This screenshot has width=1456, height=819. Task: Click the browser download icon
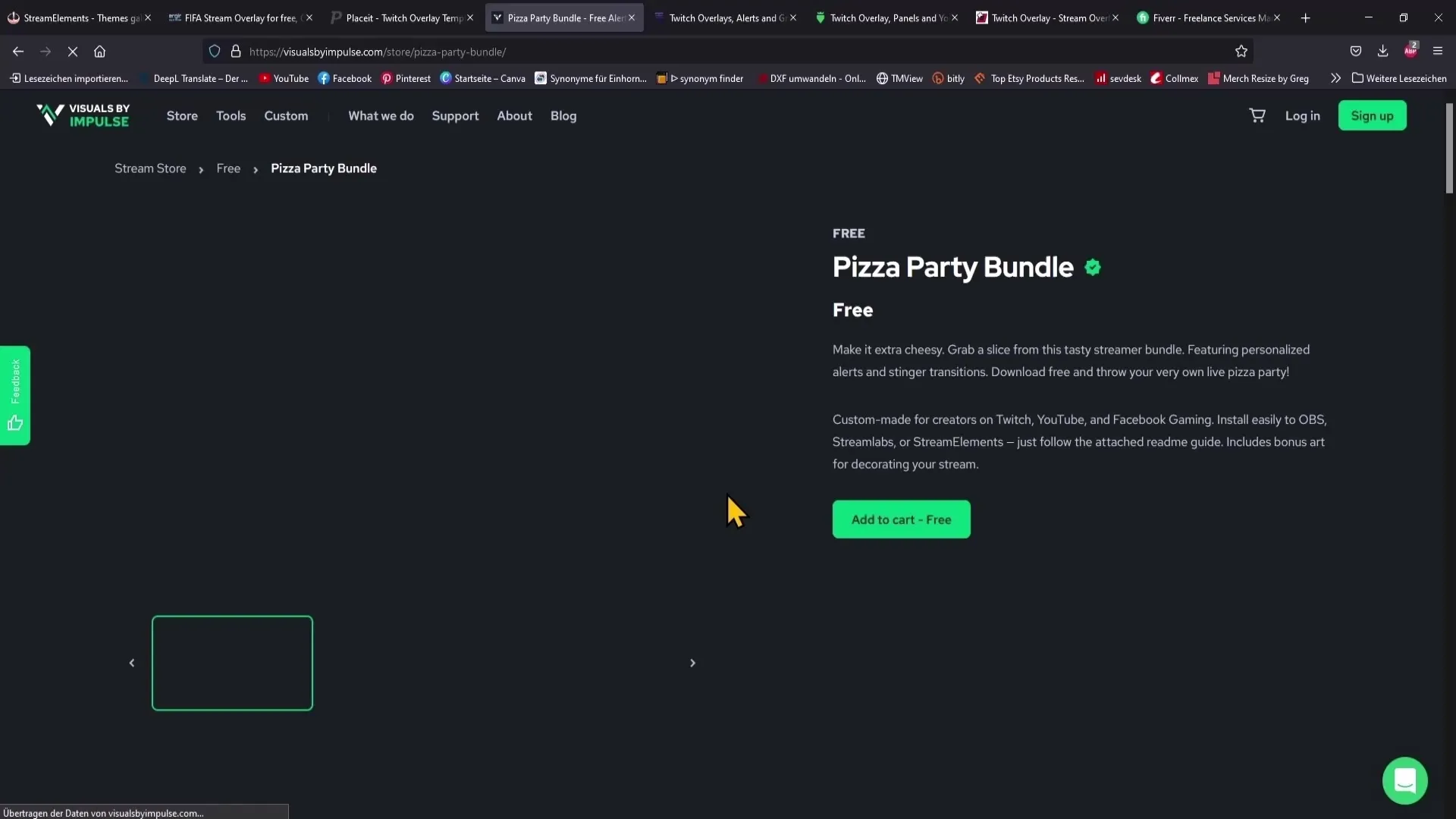tap(1382, 51)
